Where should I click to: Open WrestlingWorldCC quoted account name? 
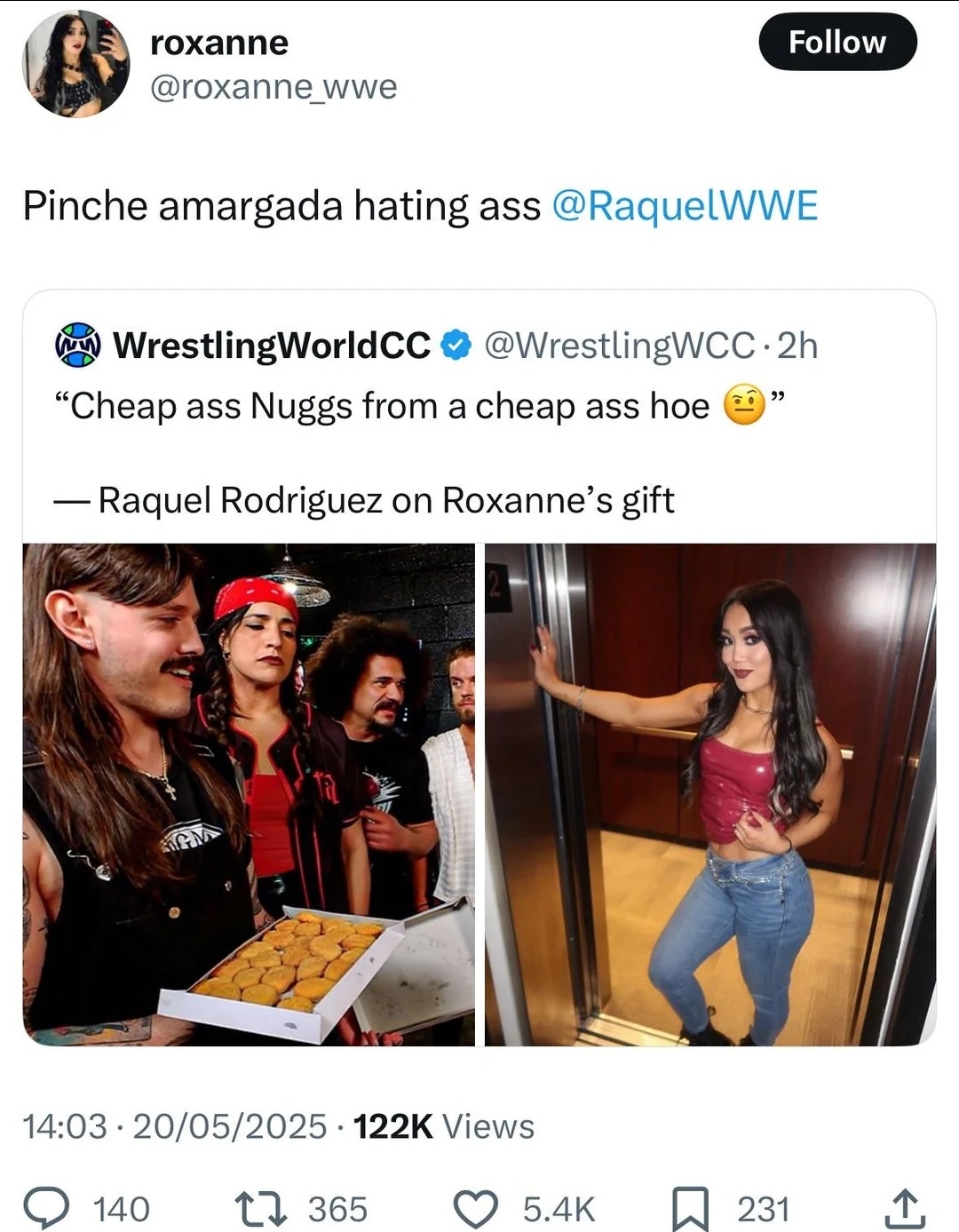tap(272, 345)
